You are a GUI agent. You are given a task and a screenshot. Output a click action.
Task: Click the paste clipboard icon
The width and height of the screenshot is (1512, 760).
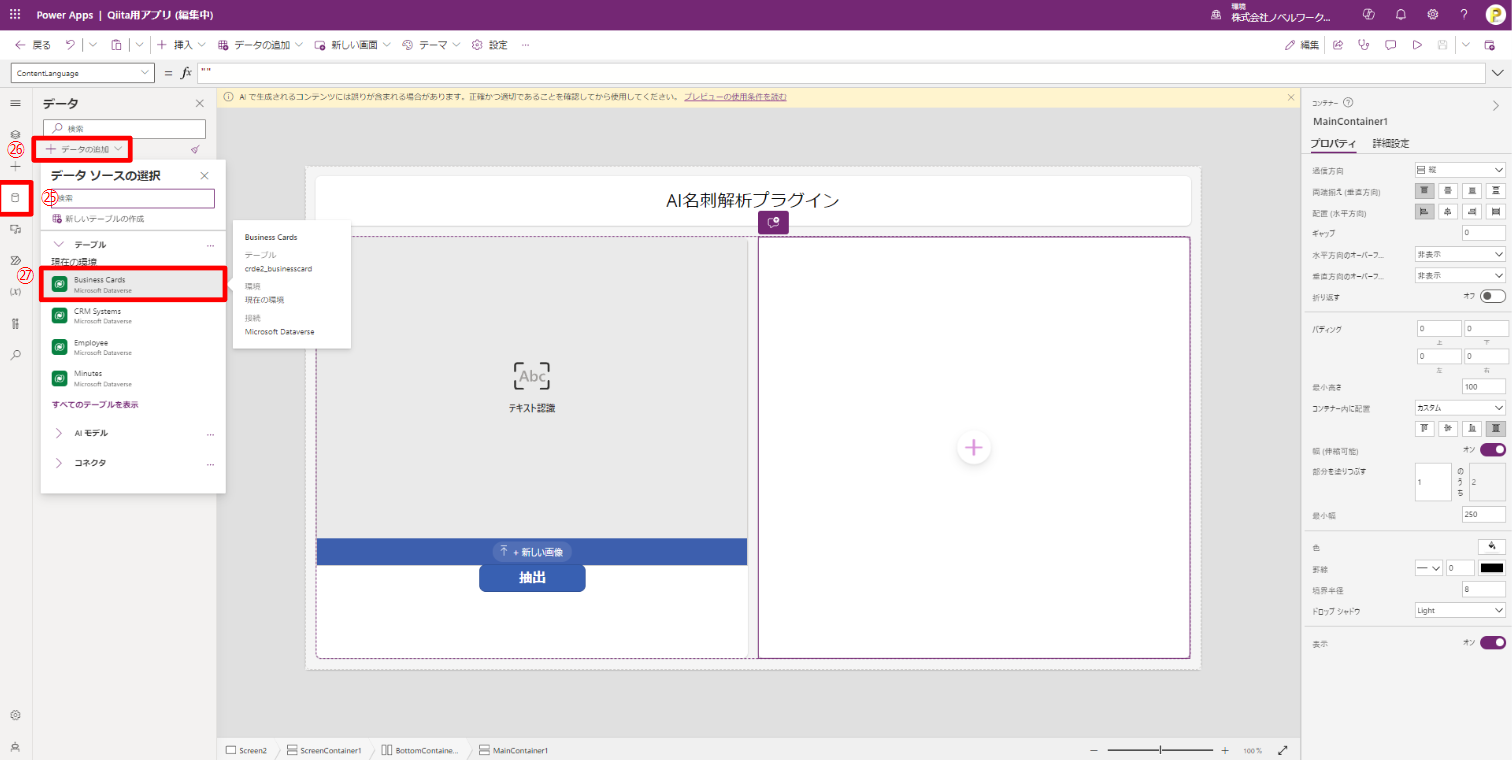116,45
